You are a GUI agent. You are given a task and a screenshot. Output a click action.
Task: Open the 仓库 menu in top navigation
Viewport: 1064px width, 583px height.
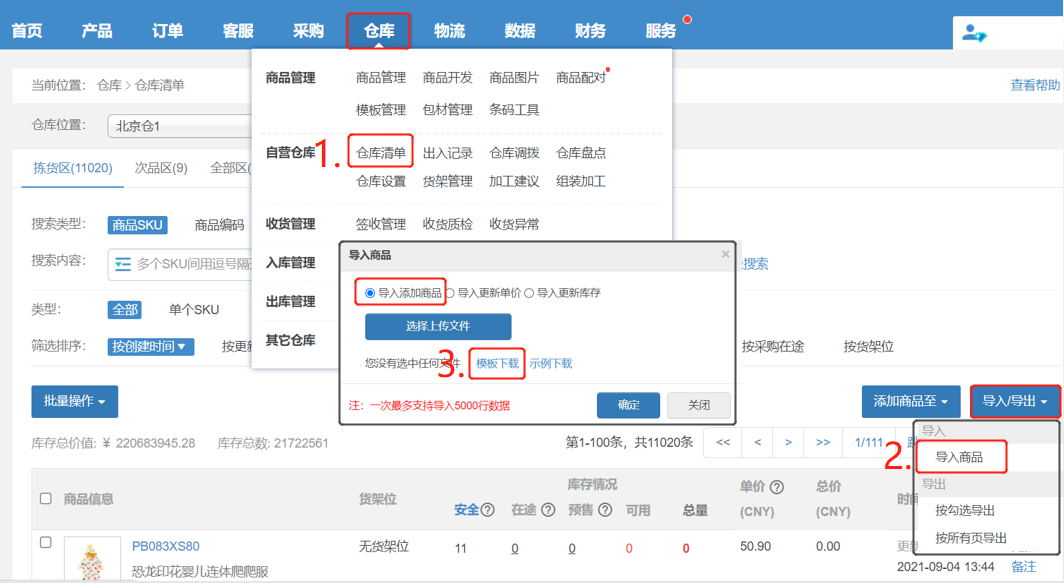pyautogui.click(x=379, y=31)
